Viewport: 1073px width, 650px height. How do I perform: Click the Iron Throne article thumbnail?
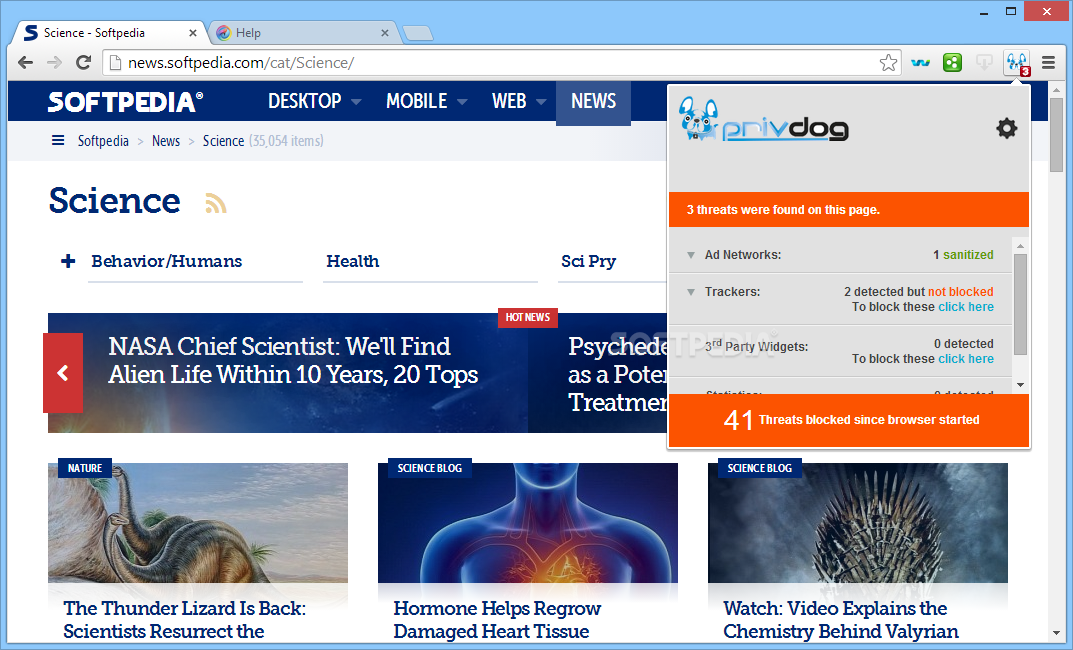tap(857, 523)
